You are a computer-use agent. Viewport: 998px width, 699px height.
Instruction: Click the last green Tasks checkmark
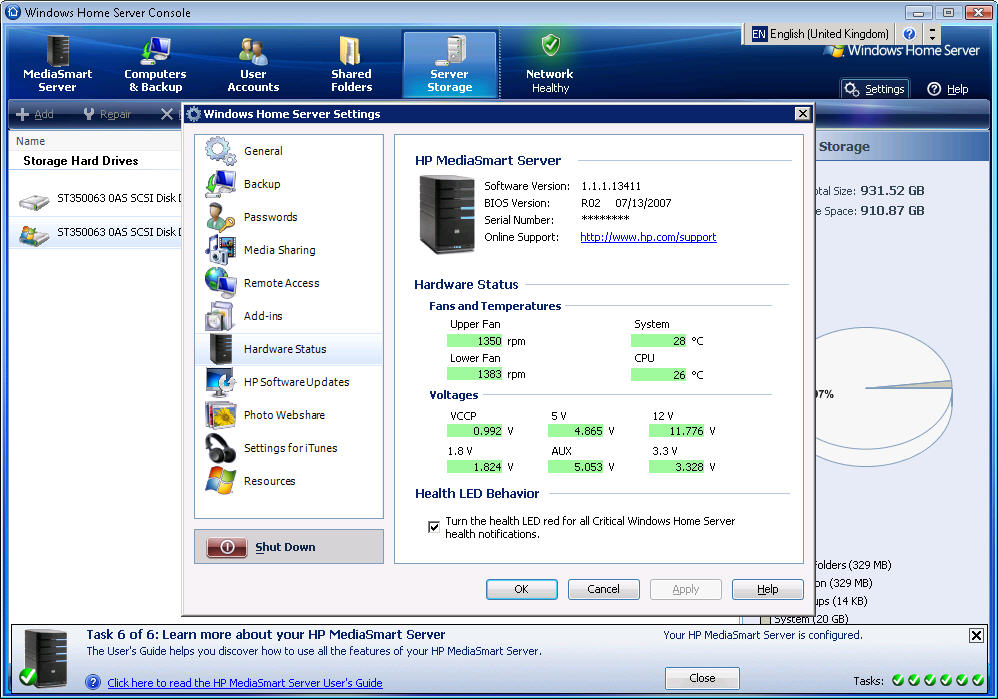pos(978,681)
